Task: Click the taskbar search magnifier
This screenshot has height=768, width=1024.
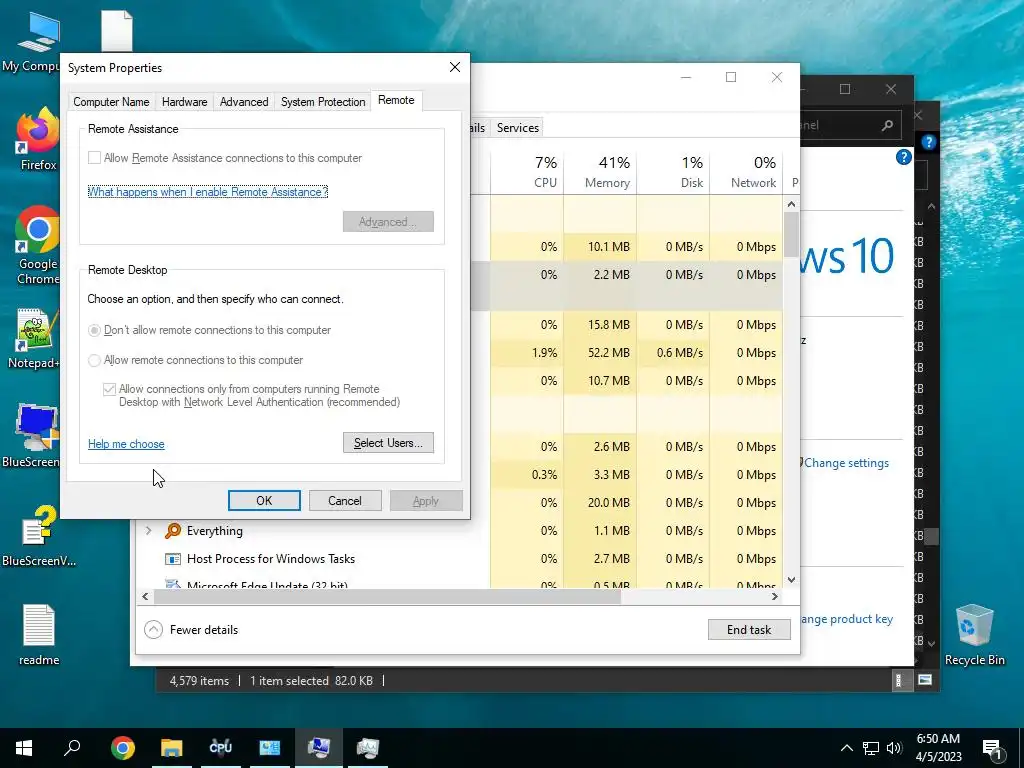Action: point(72,748)
